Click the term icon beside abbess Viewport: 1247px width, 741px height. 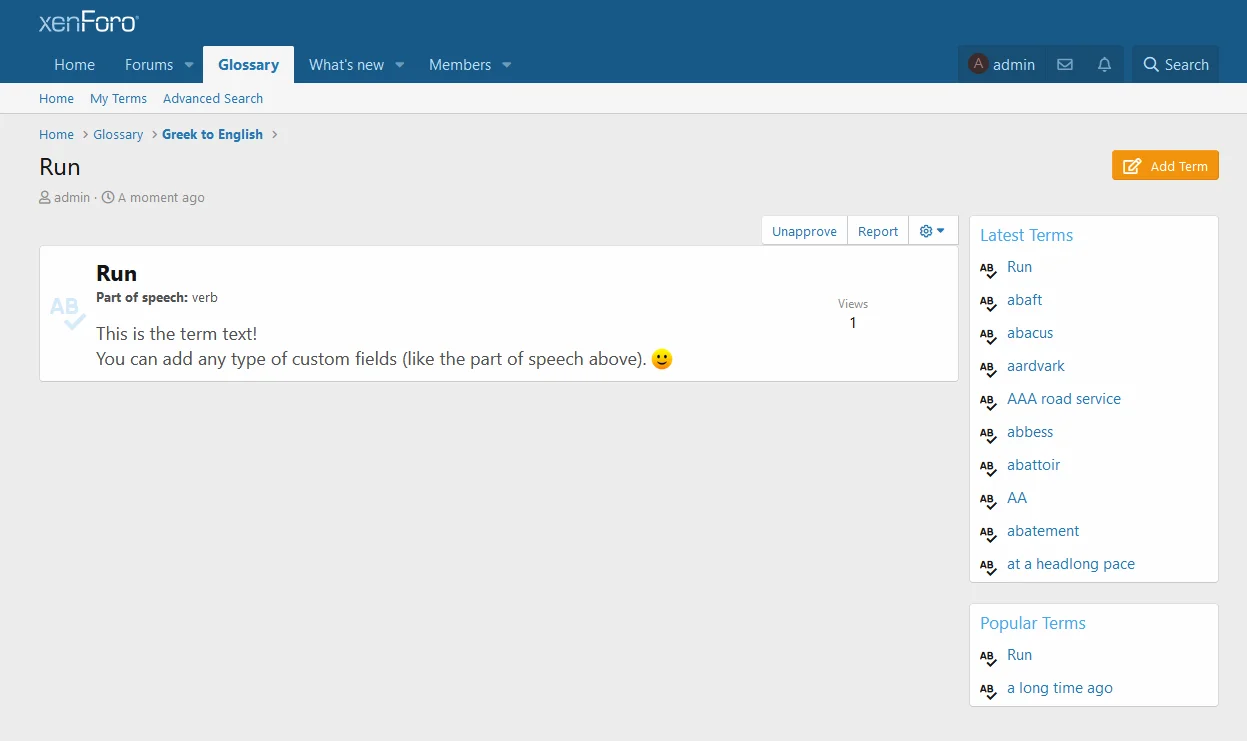coord(988,433)
